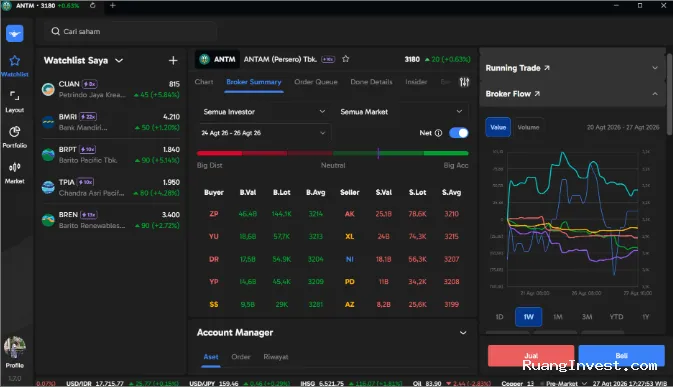The width and height of the screenshot is (673, 387).
Task: Click the TPIA stock logo
Action: coord(48,187)
